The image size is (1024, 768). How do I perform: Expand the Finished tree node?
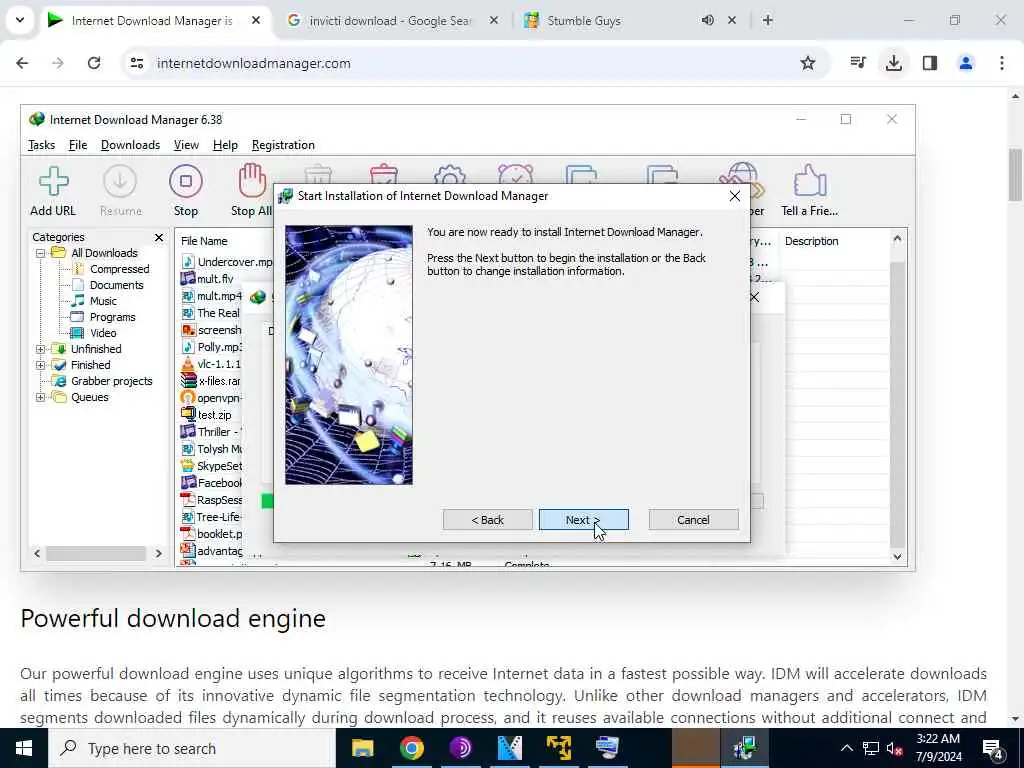click(40, 365)
